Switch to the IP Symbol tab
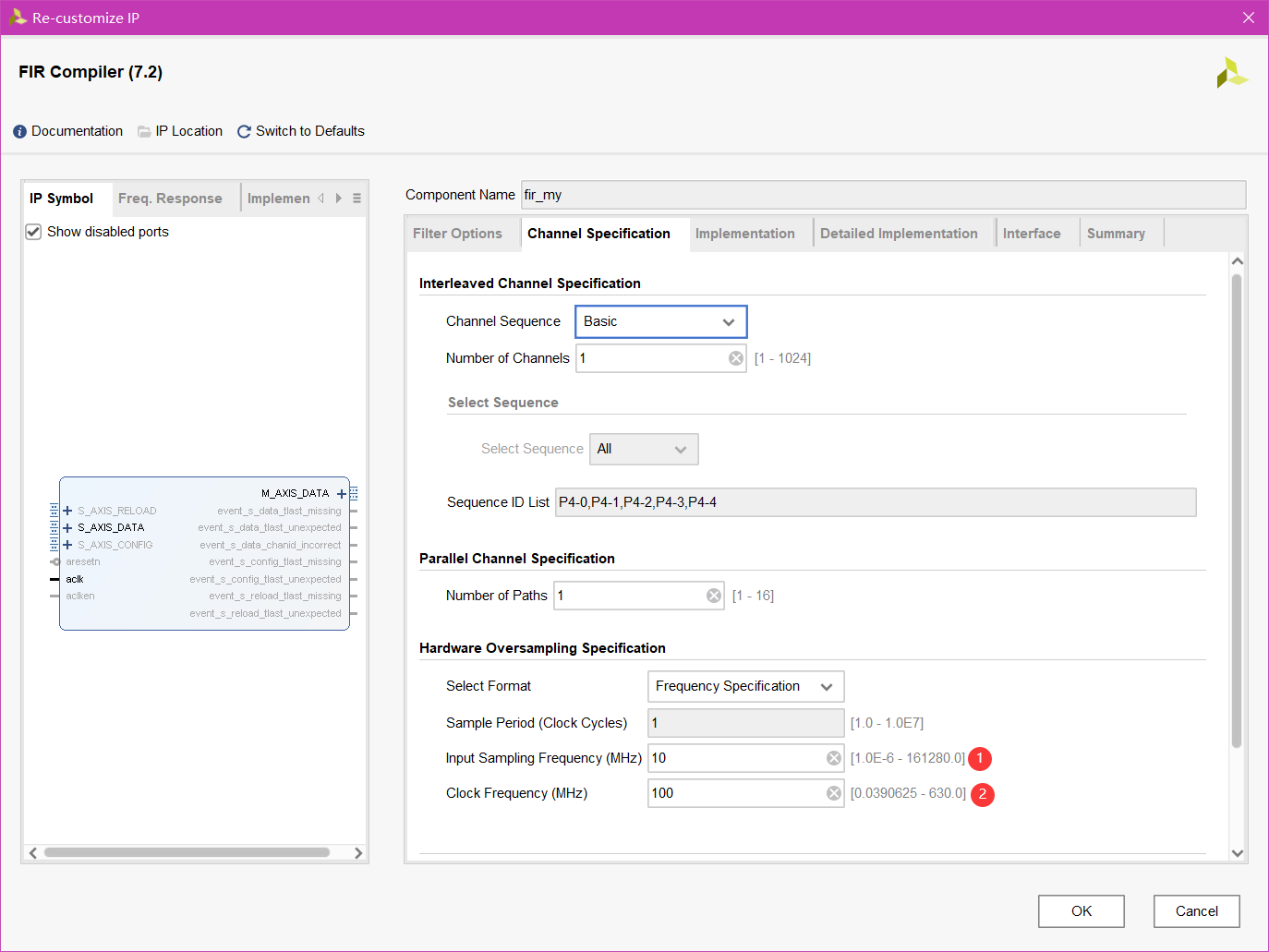 tap(62, 199)
